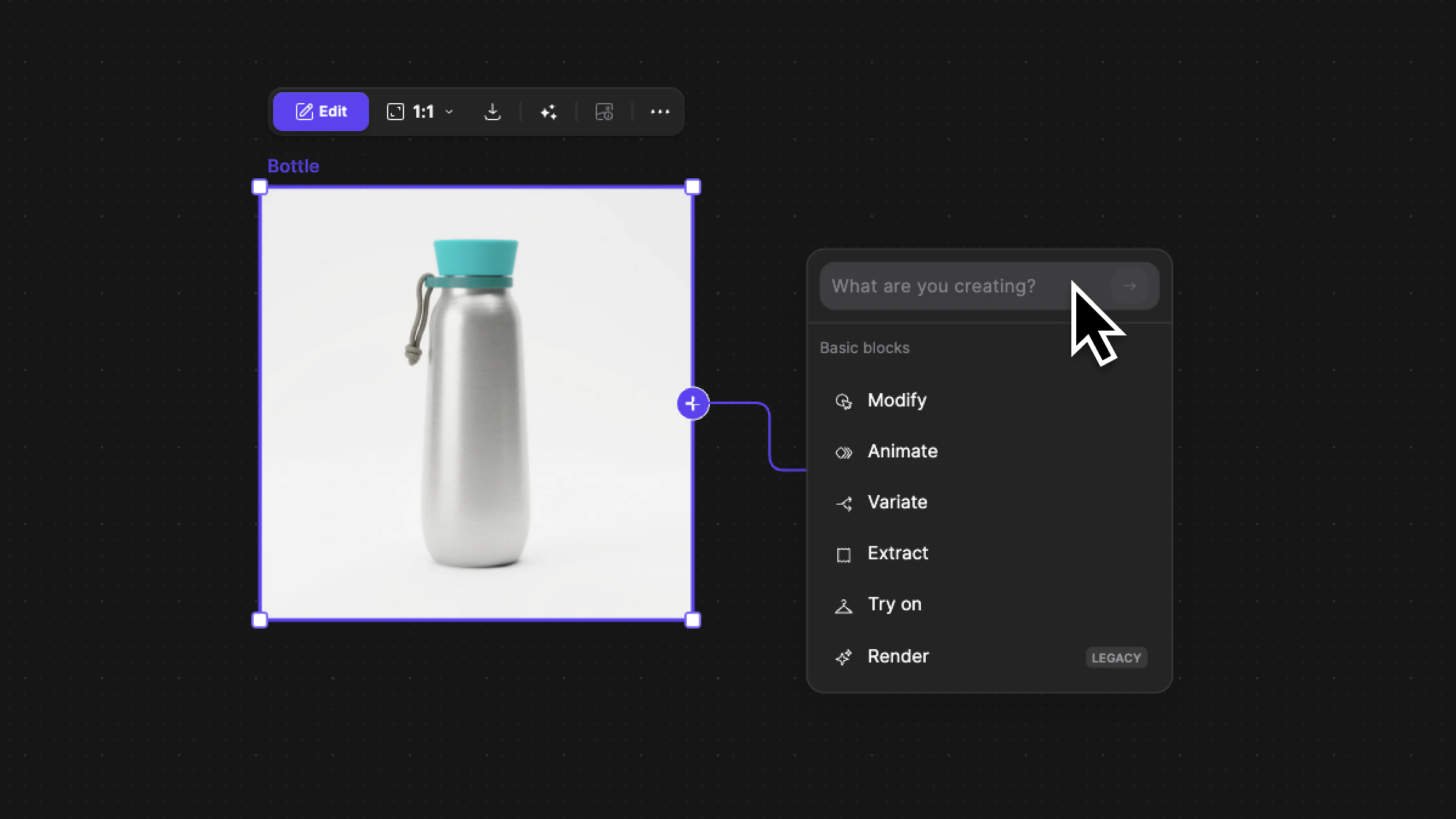
Task: Click the download icon in toolbar
Action: pyautogui.click(x=492, y=112)
